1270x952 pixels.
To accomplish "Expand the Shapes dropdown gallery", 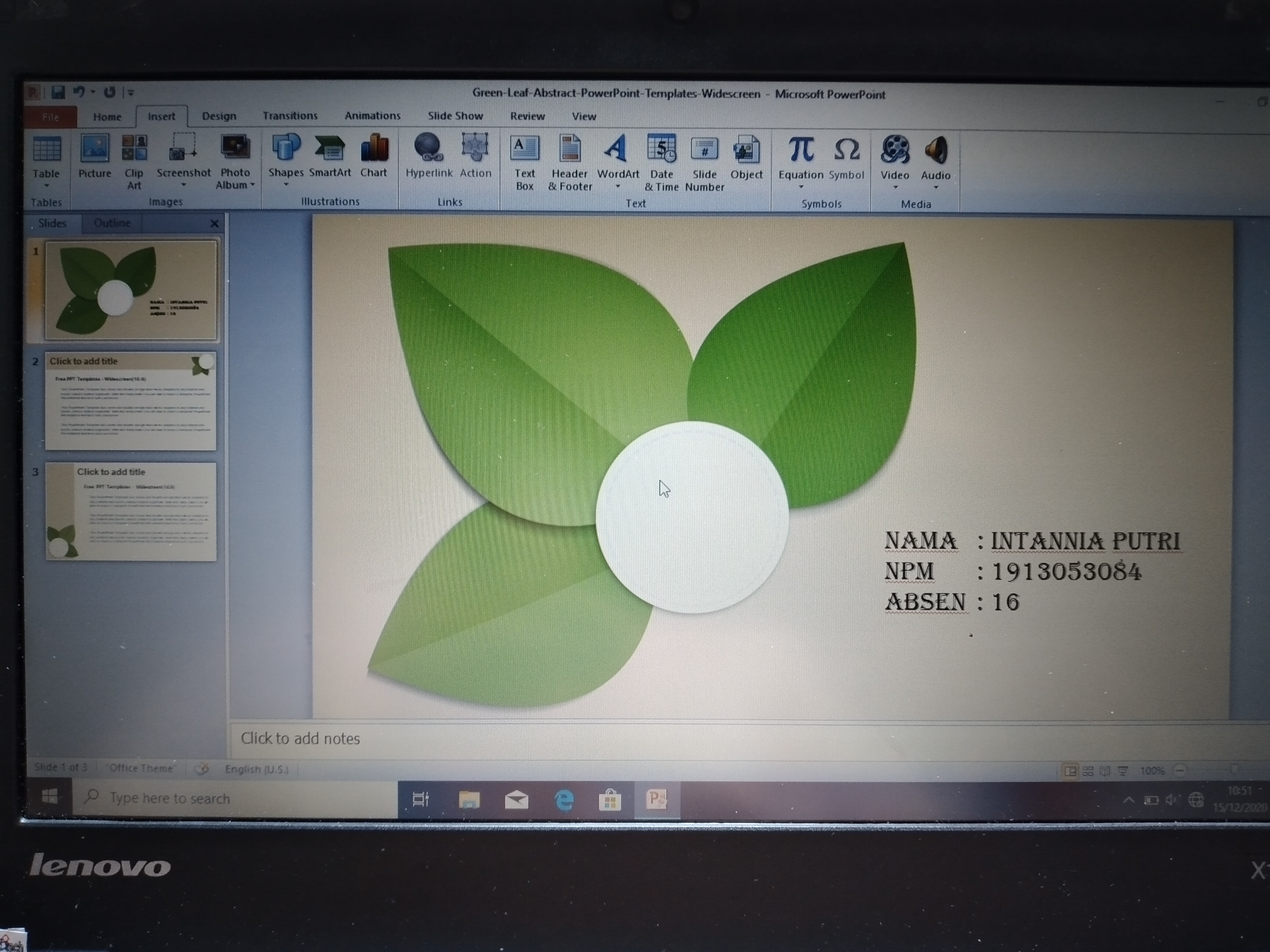I will [x=286, y=184].
